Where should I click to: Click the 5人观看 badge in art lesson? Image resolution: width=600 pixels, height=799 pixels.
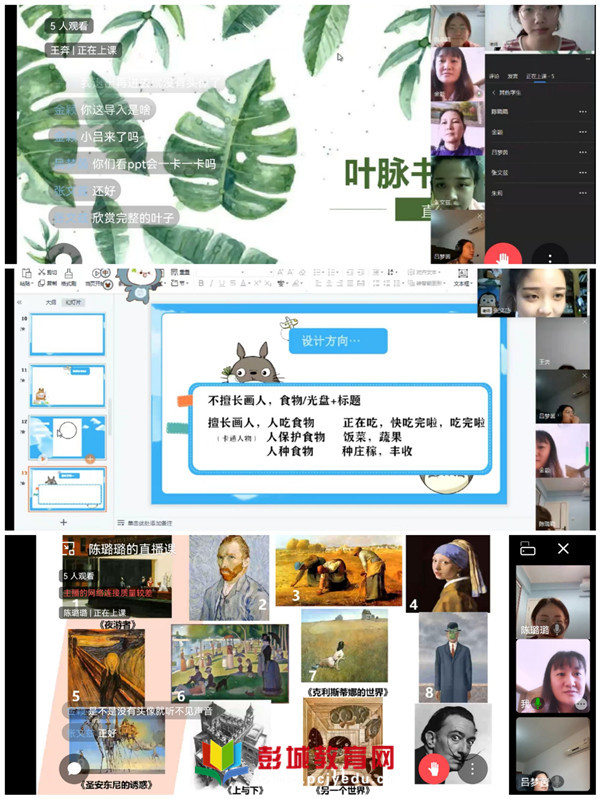[x=79, y=576]
